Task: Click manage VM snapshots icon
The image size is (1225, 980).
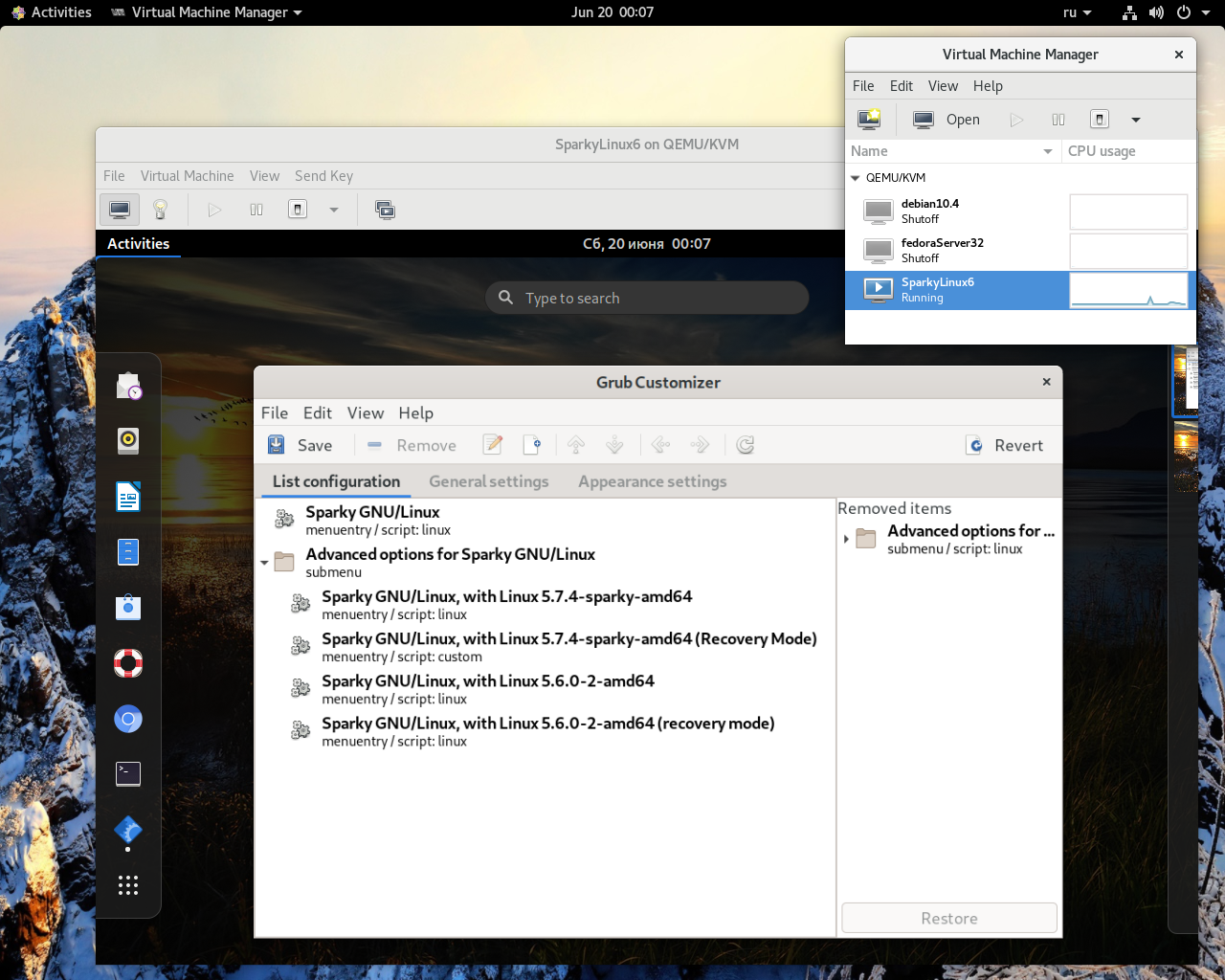Action: pos(386,210)
